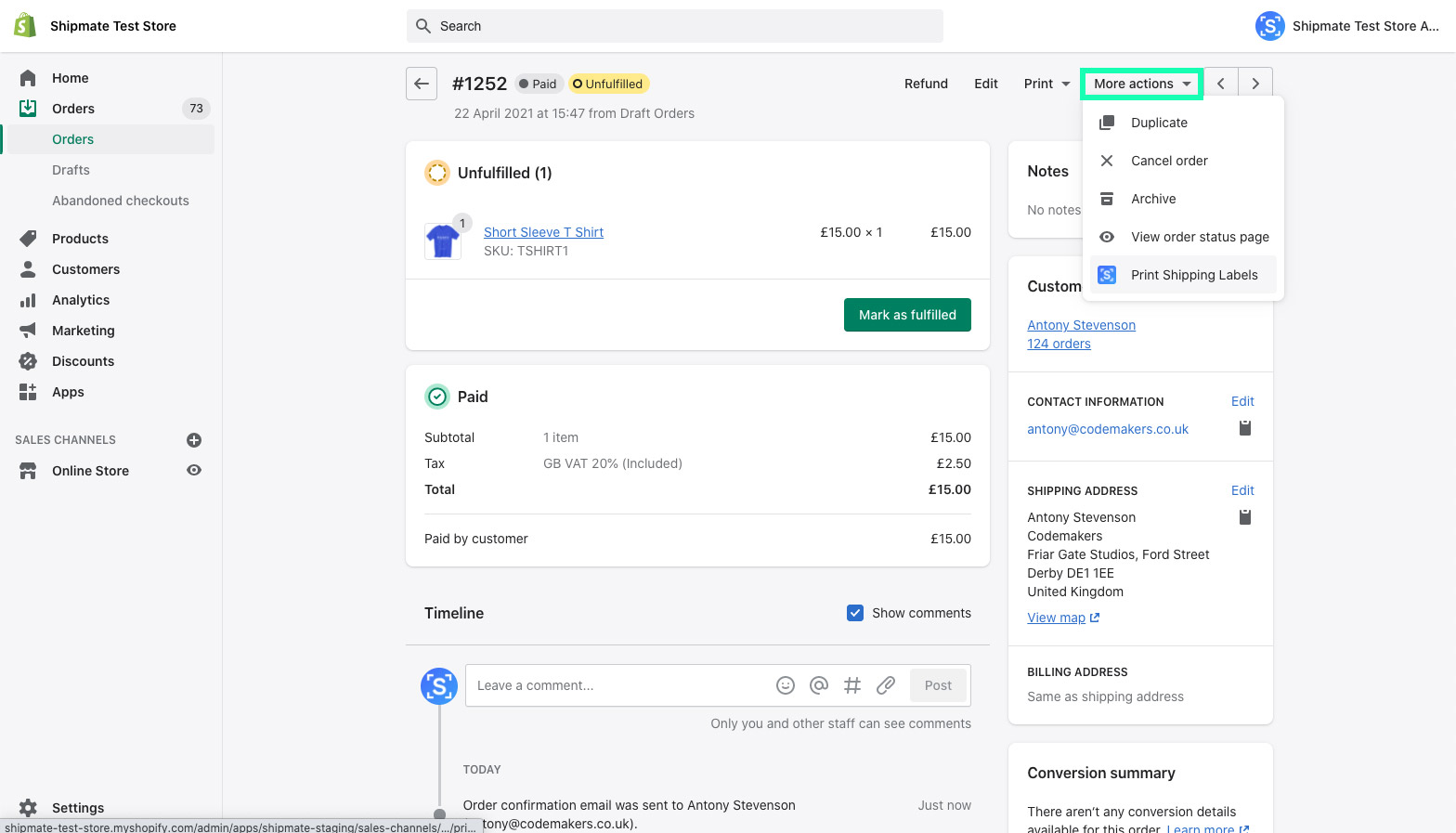
Task: Click the Shipmate Test Store name
Action: click(113, 26)
